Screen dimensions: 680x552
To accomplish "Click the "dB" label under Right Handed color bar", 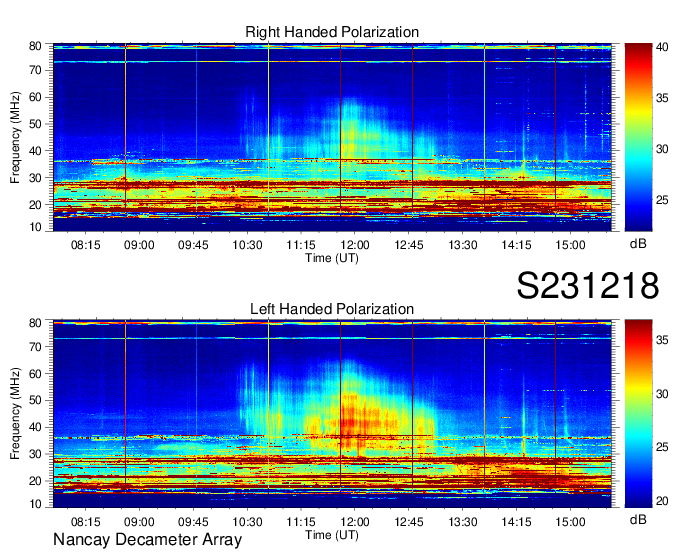I will [x=638, y=244].
